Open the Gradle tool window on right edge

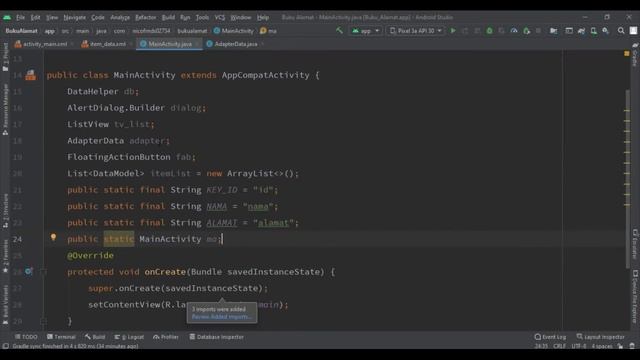tap(635, 55)
